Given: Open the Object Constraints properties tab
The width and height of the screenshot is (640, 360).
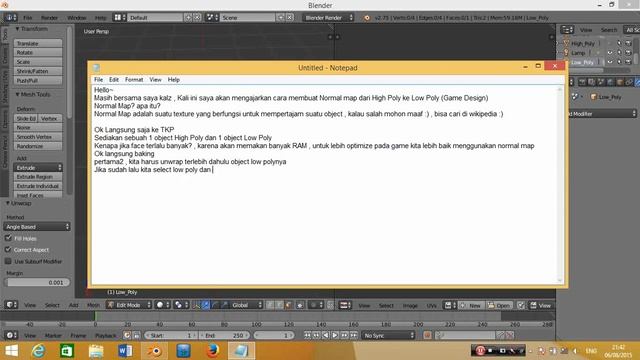Looking at the screenshot, I should 629,82.
